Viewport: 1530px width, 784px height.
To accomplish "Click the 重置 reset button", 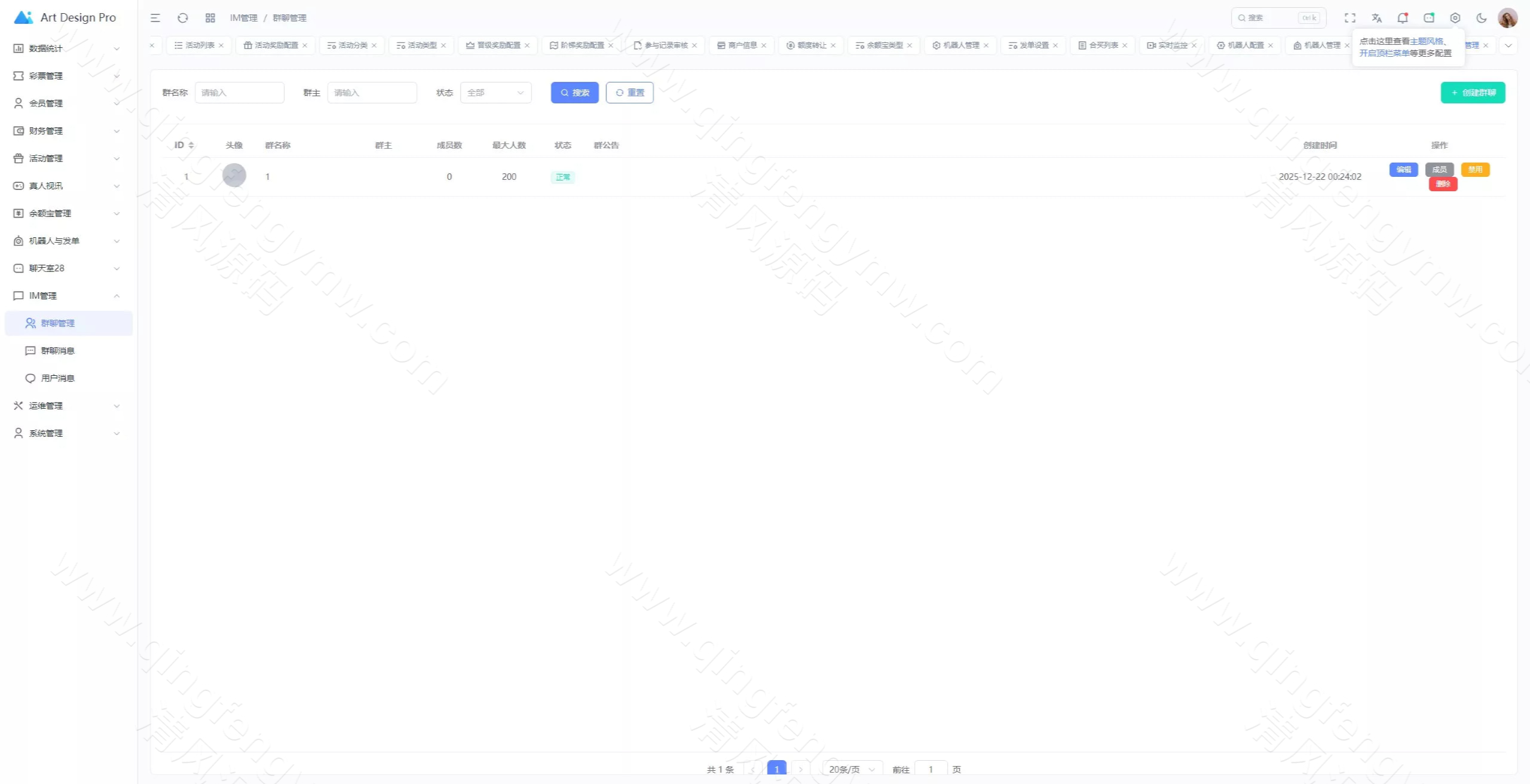I will 630,93.
